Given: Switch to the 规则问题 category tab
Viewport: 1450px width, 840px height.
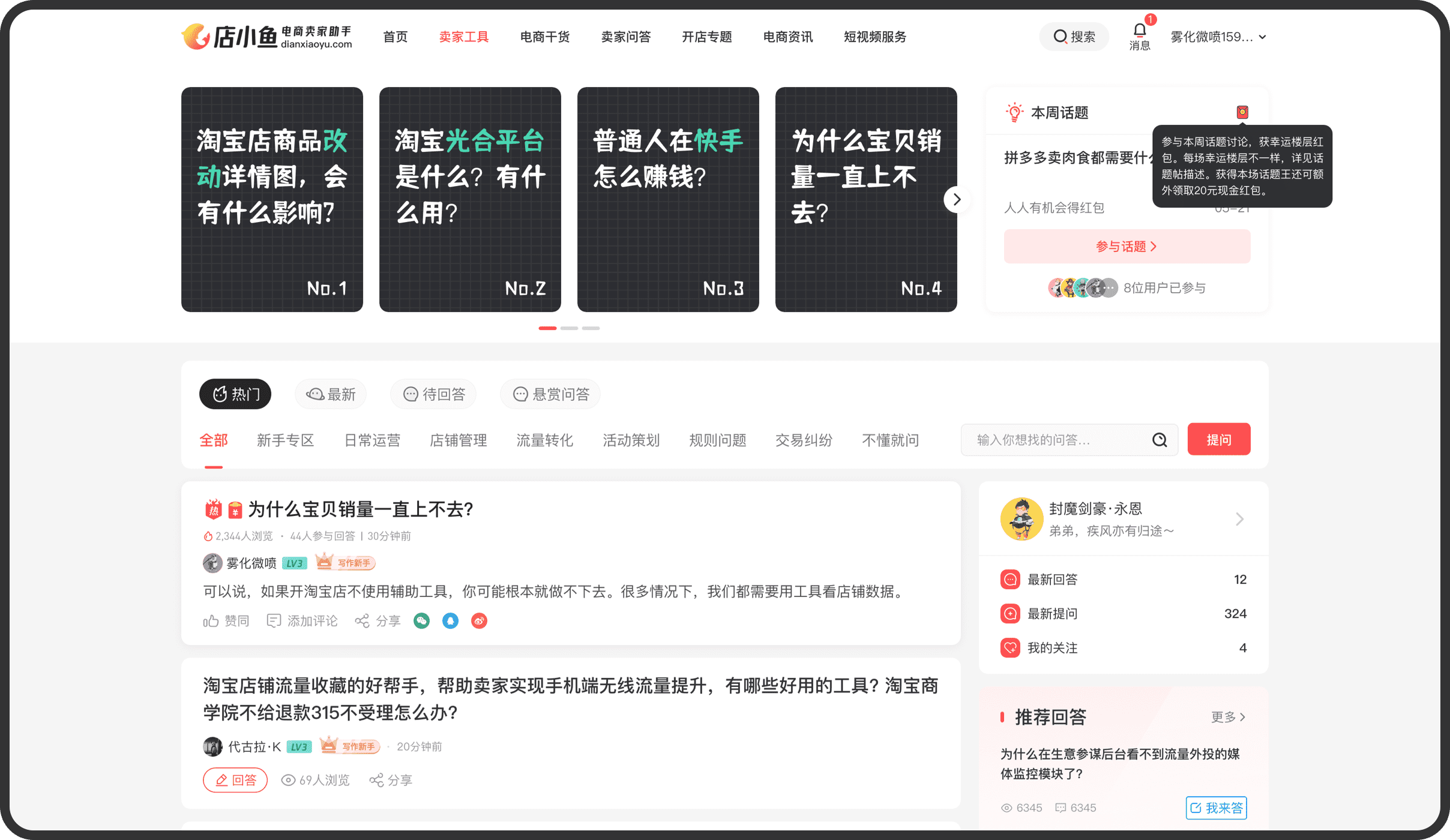Looking at the screenshot, I should pos(718,440).
